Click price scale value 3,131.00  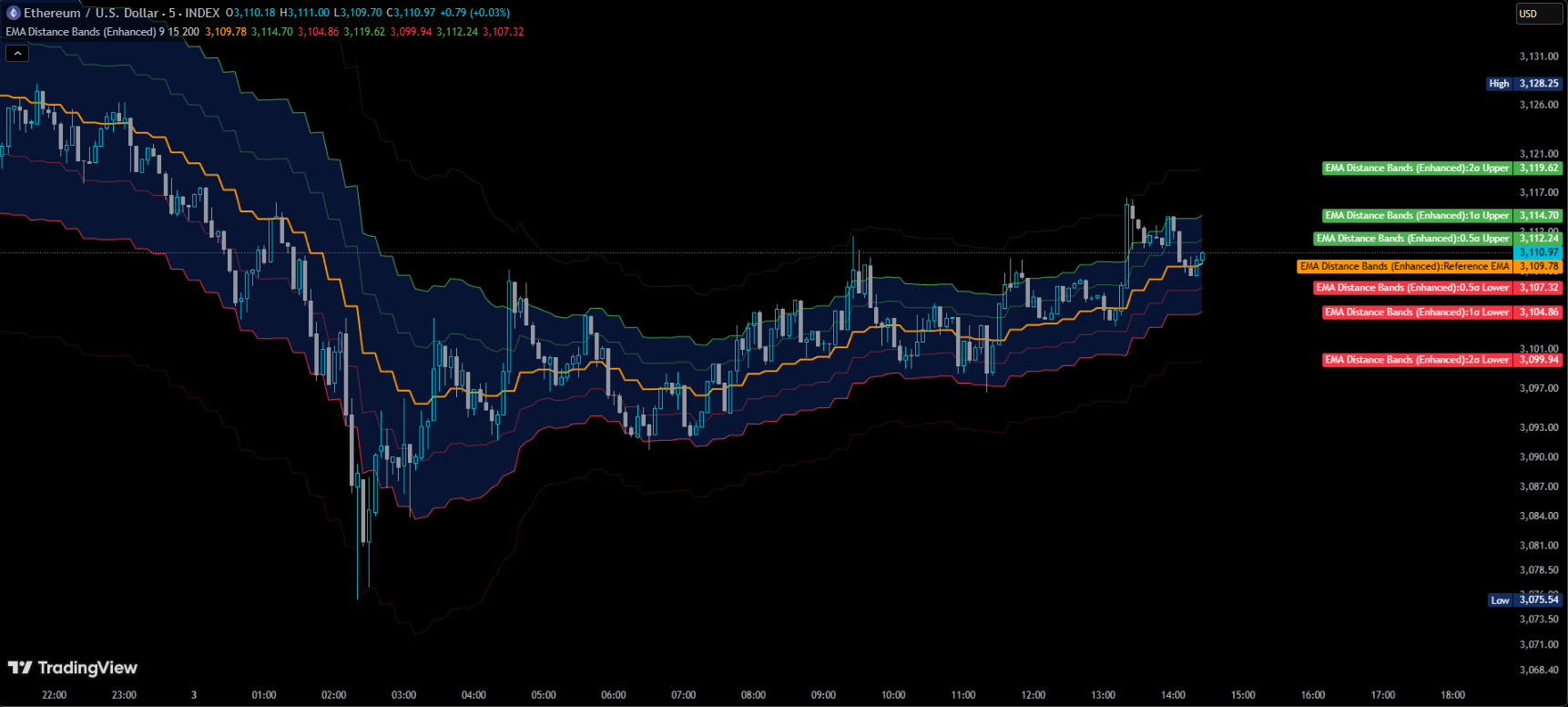point(1539,56)
